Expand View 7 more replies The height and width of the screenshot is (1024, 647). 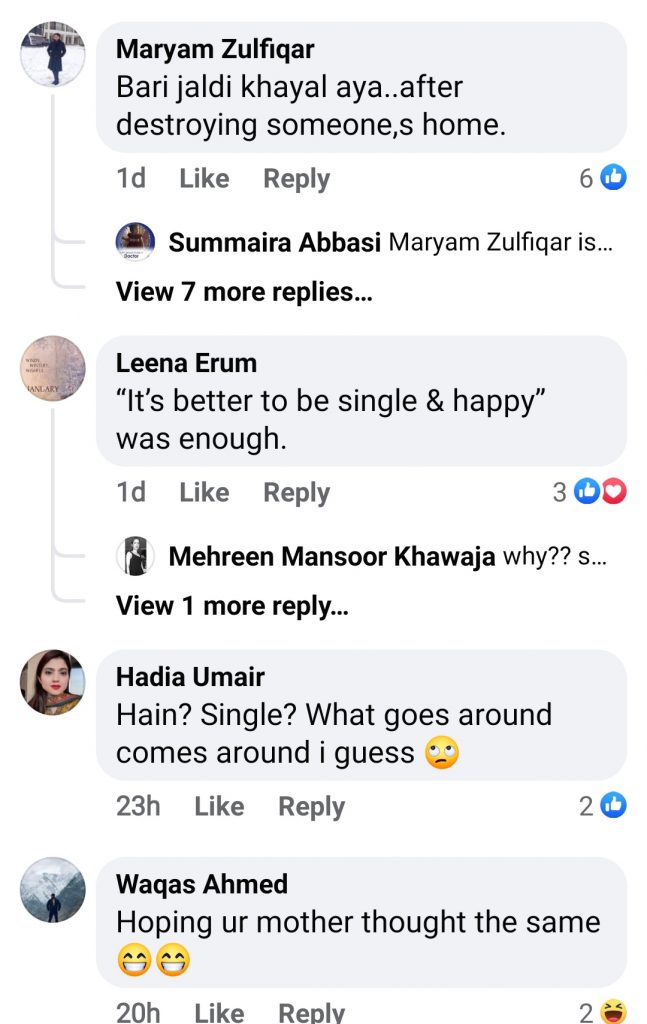(x=237, y=292)
